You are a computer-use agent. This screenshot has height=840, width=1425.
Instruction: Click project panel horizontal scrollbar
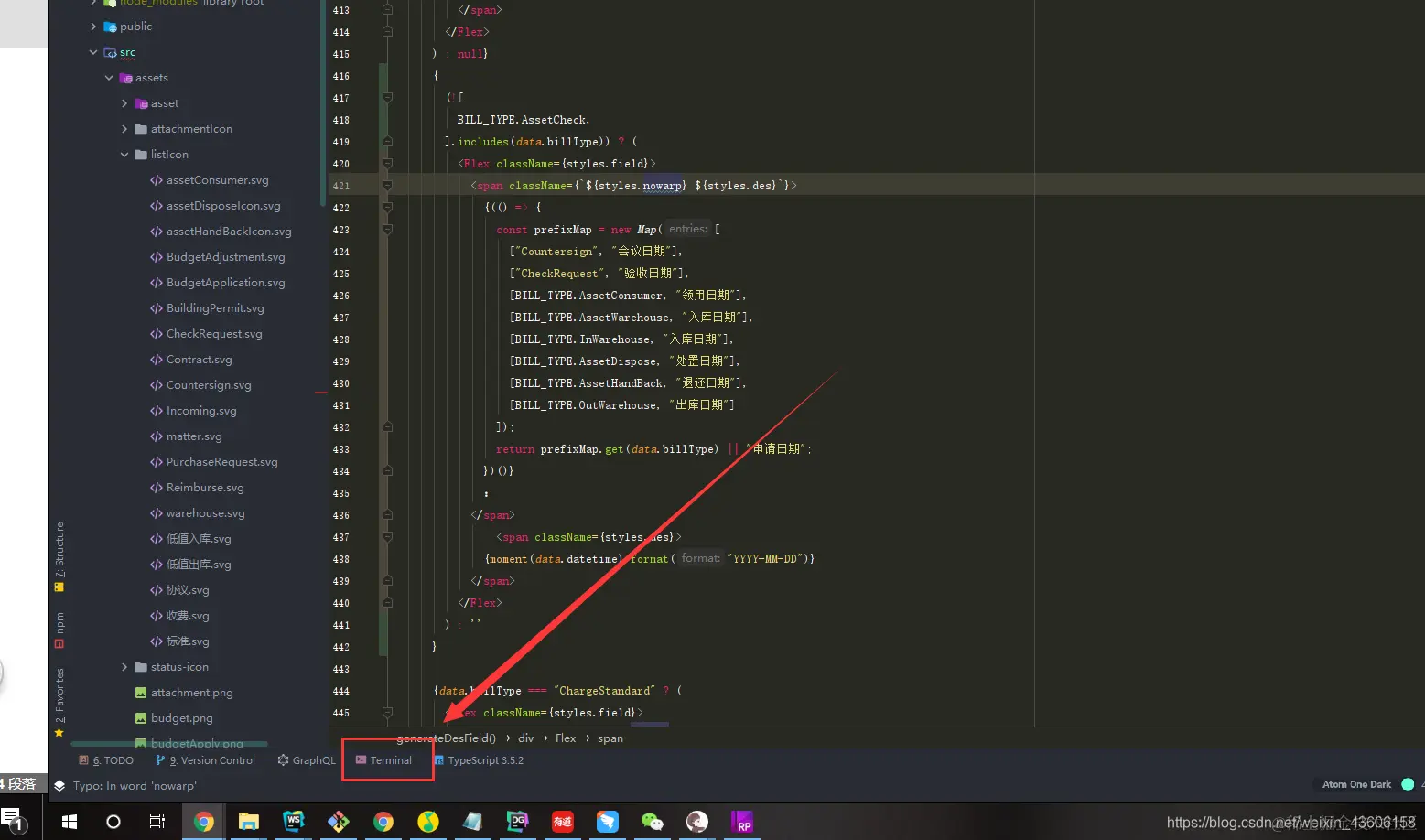pyautogui.click(x=169, y=744)
